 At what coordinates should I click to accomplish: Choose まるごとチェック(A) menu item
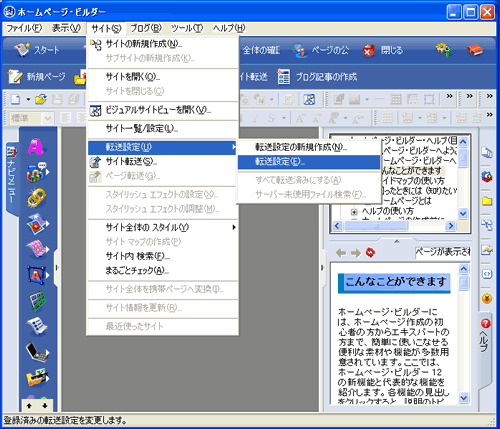(163, 270)
